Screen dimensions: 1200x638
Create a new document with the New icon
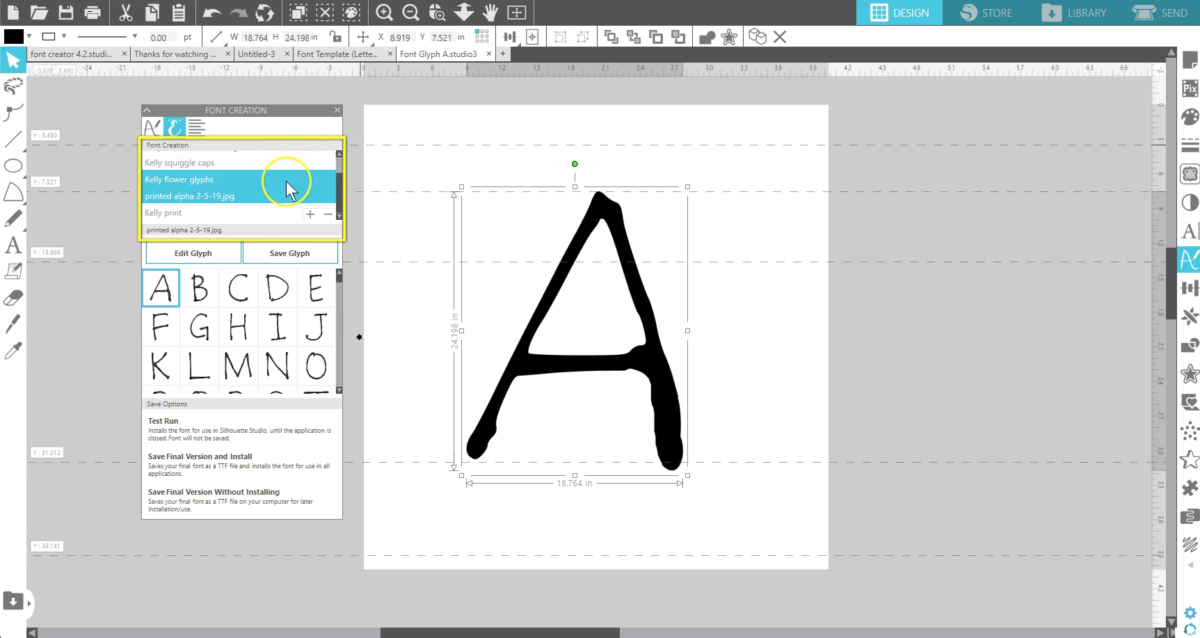coord(12,13)
